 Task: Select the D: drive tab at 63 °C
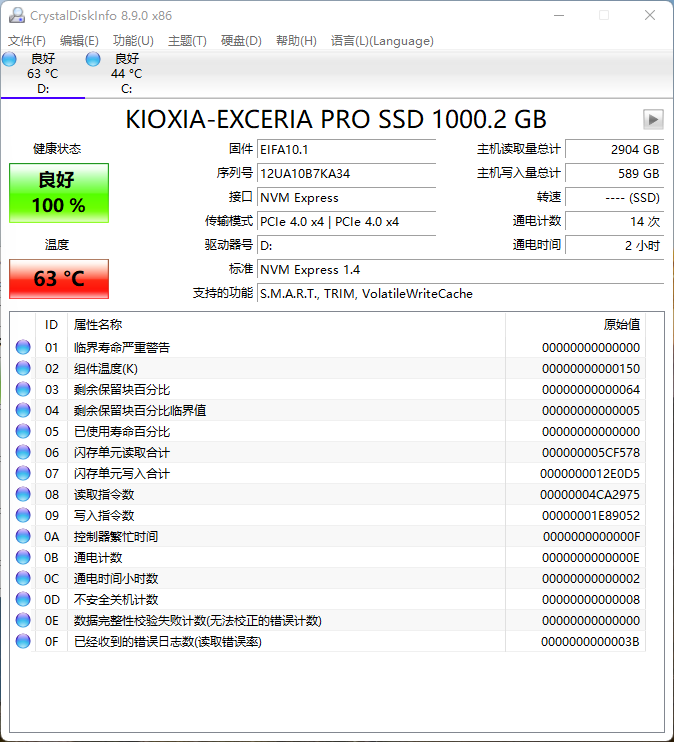[43, 74]
